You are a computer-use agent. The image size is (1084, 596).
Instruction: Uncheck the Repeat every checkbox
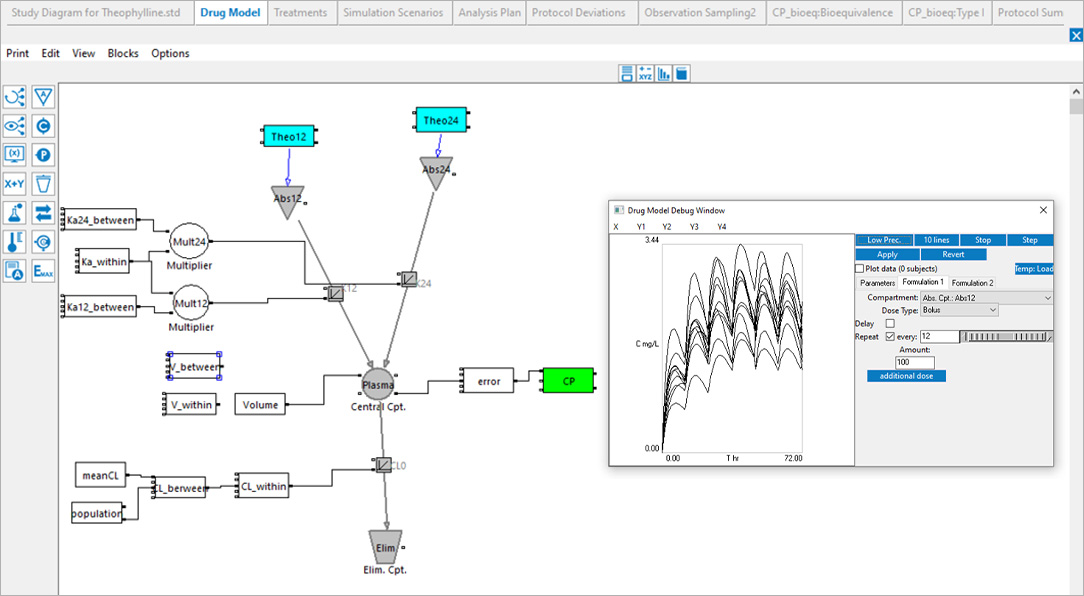point(890,337)
